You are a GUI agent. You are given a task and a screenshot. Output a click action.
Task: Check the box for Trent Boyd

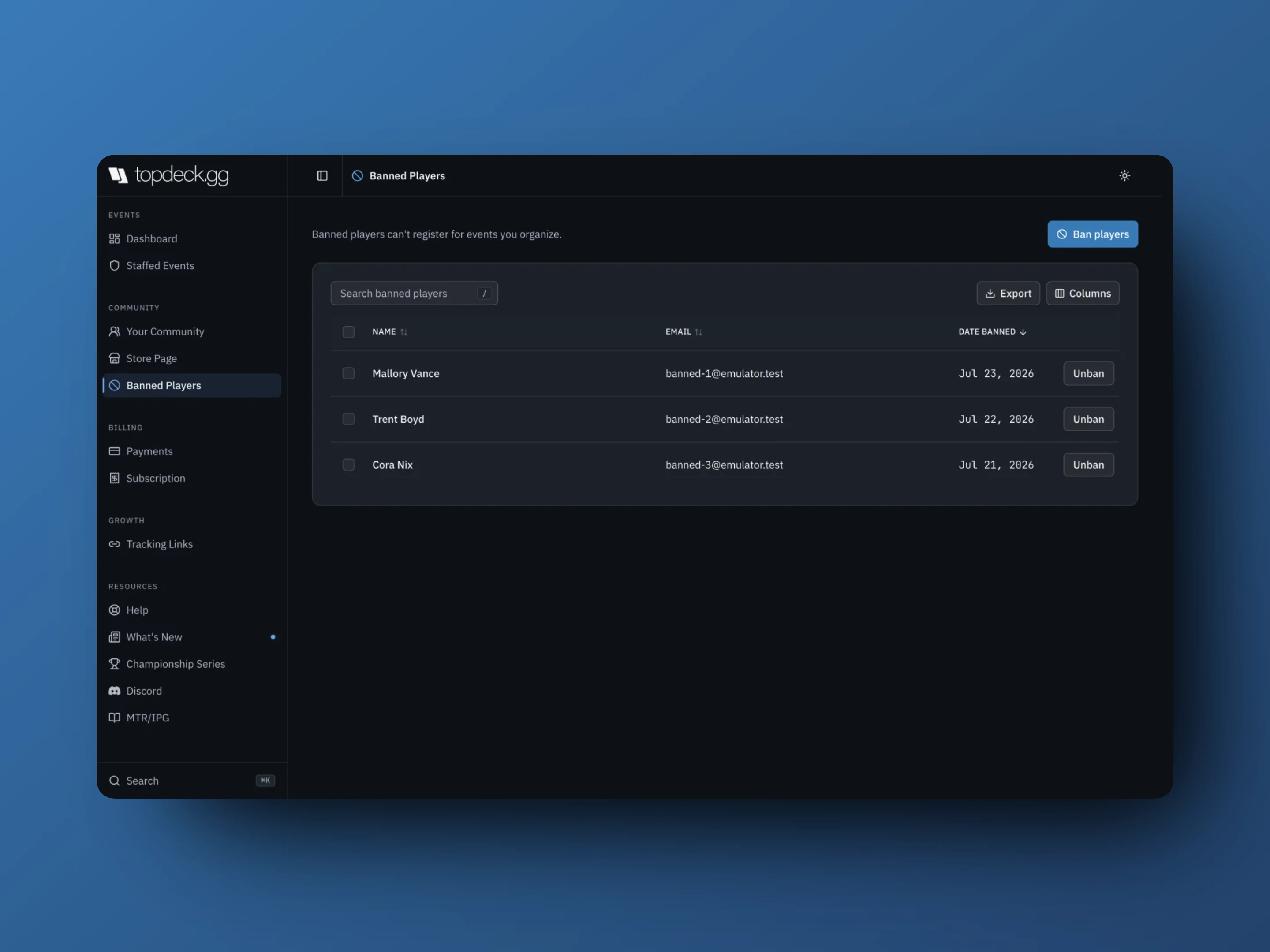point(348,419)
